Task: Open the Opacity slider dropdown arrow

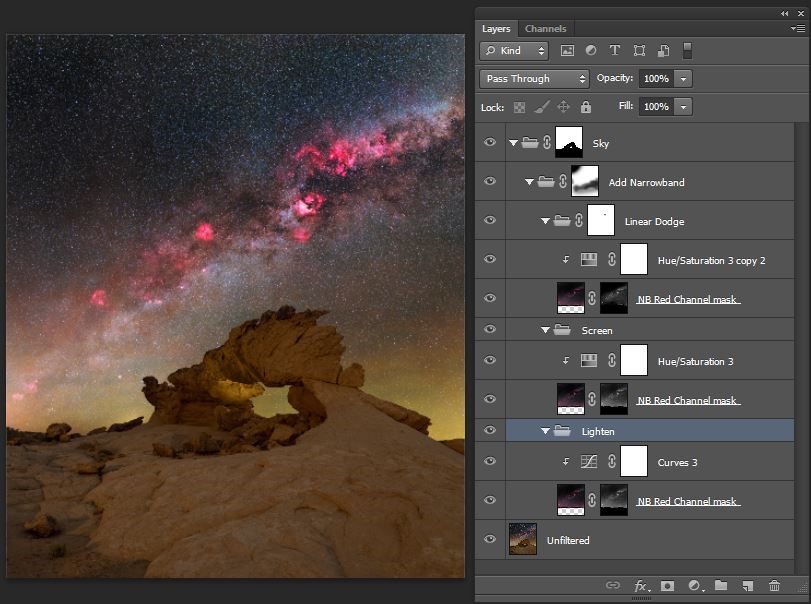Action: [x=684, y=79]
